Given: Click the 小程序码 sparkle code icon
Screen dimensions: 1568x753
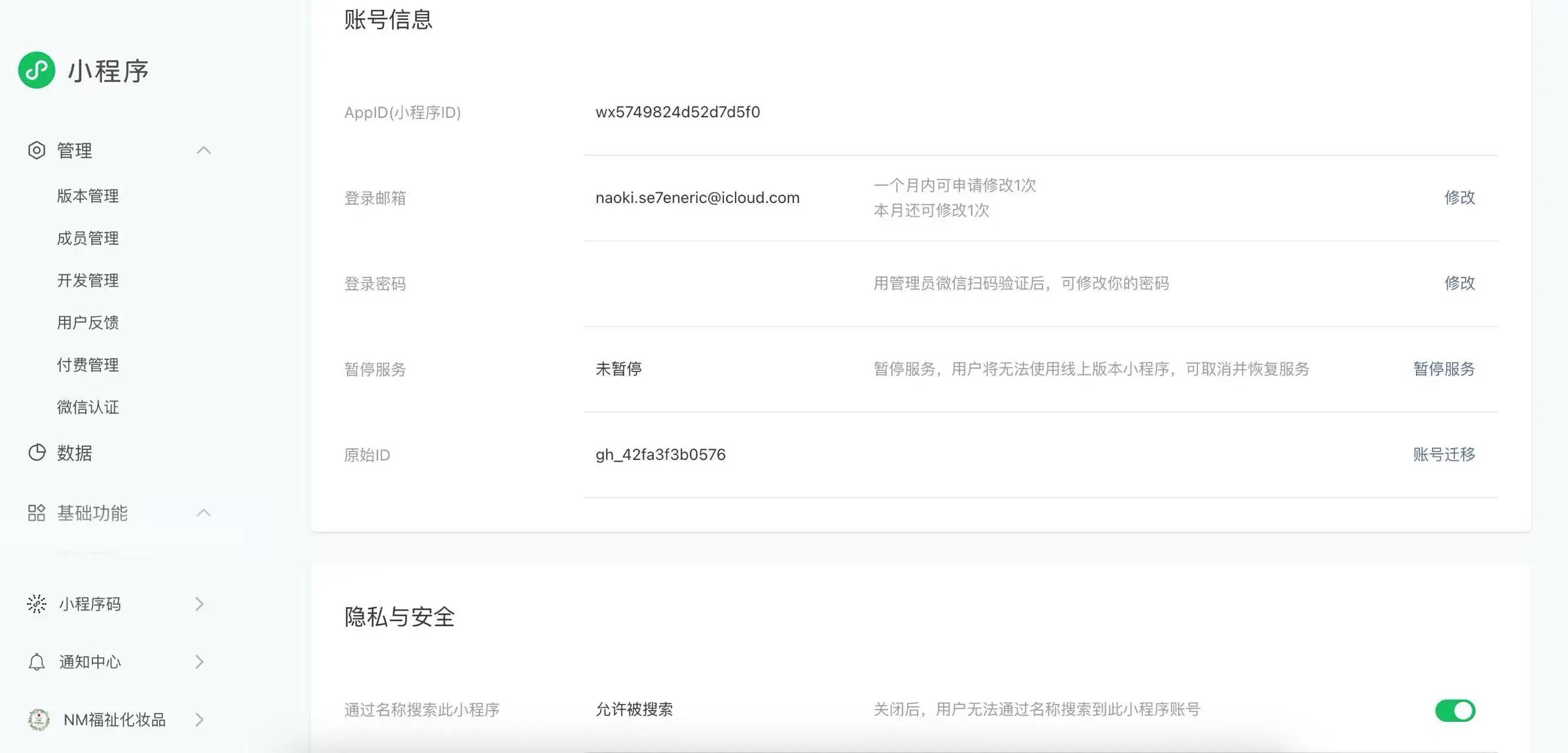Looking at the screenshot, I should [37, 603].
